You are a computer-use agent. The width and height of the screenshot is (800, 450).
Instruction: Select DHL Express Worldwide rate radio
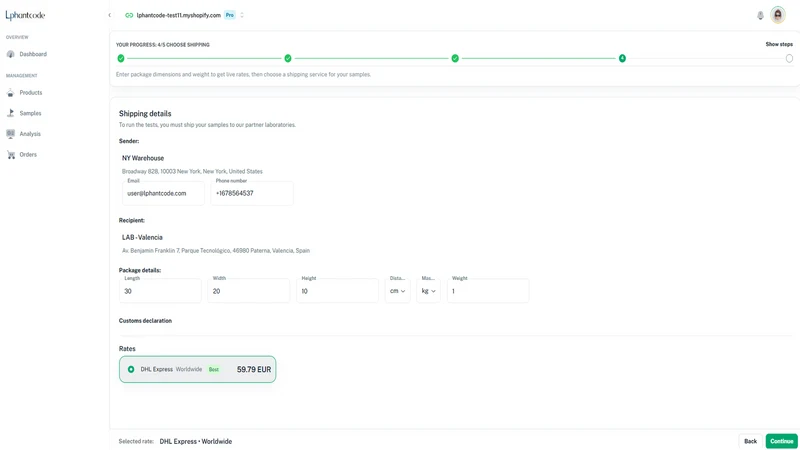[131, 369]
